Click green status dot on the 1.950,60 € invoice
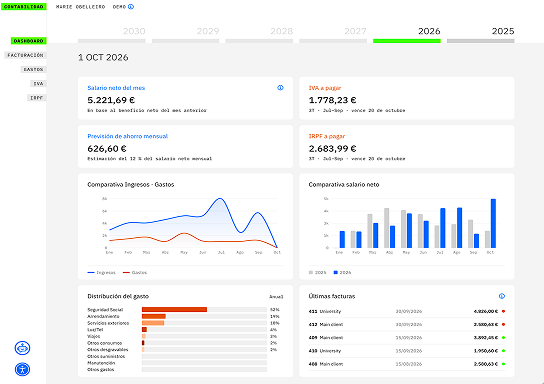 tap(503, 351)
